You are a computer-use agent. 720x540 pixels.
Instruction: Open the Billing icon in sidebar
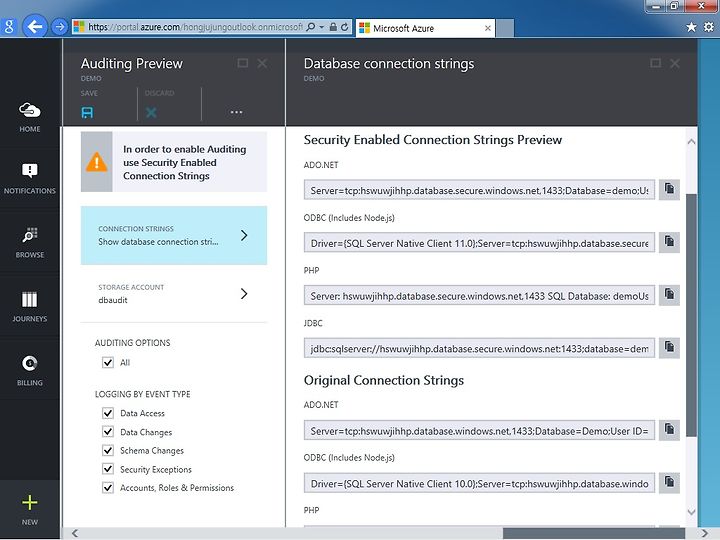[x=29, y=363]
